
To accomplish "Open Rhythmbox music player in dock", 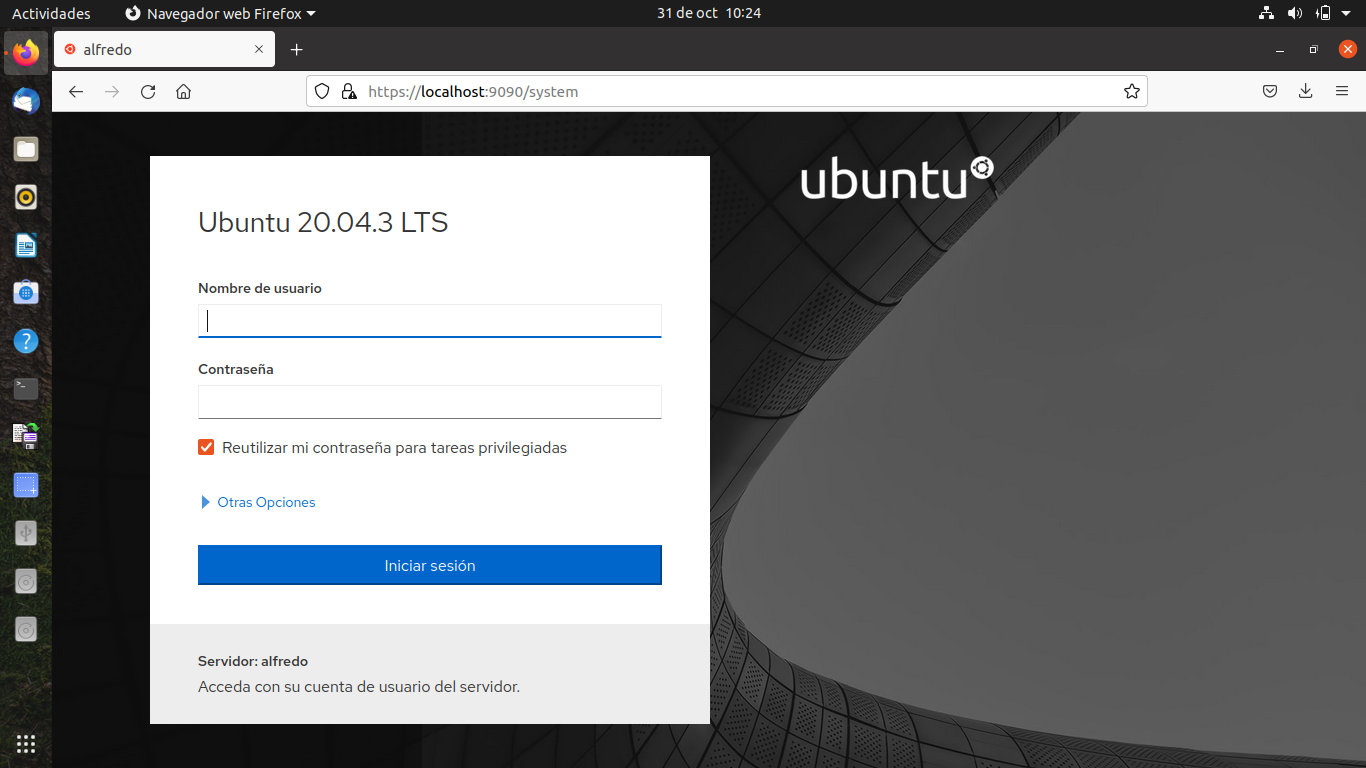I will coord(26,197).
